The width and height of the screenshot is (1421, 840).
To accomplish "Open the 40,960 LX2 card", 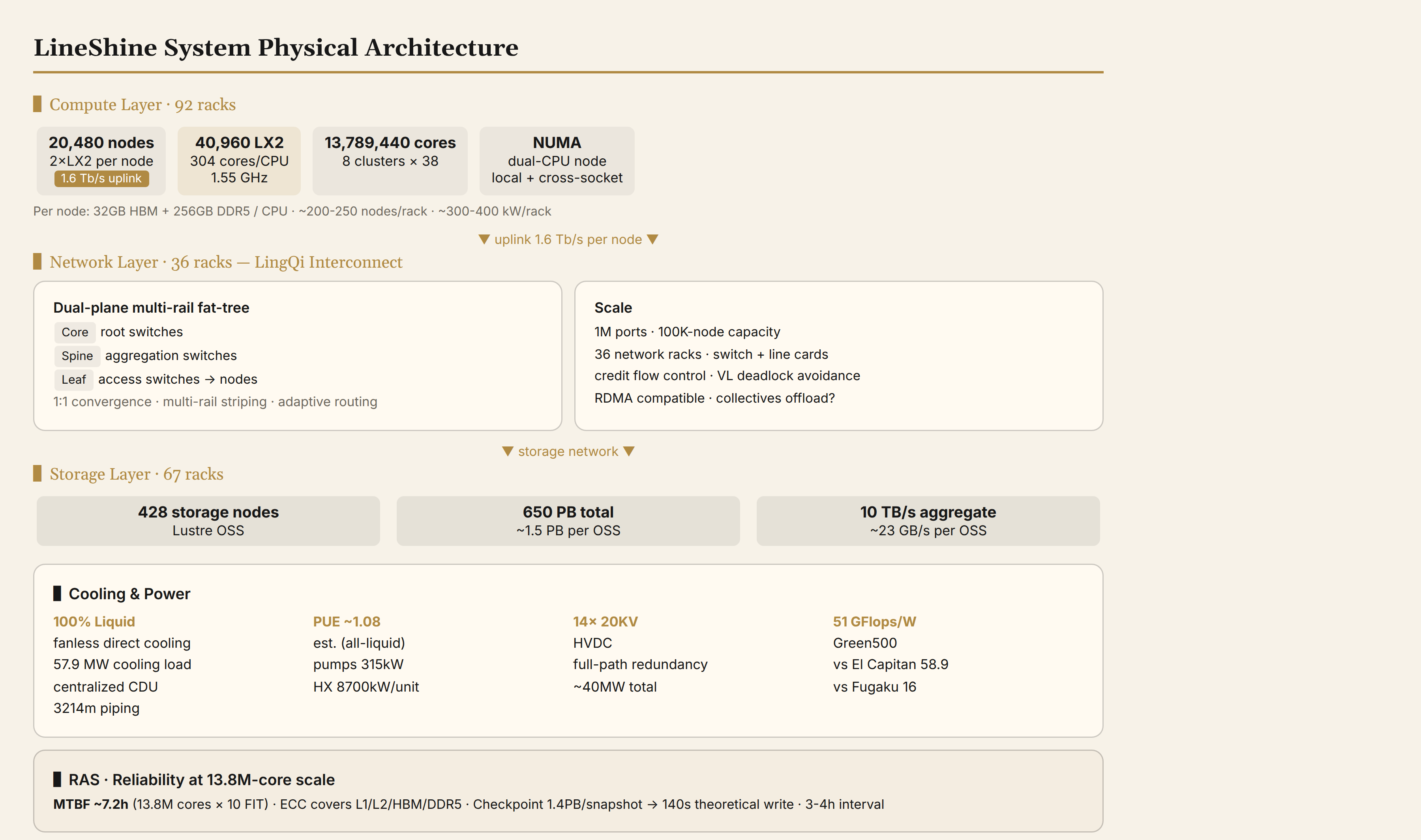I will (239, 161).
